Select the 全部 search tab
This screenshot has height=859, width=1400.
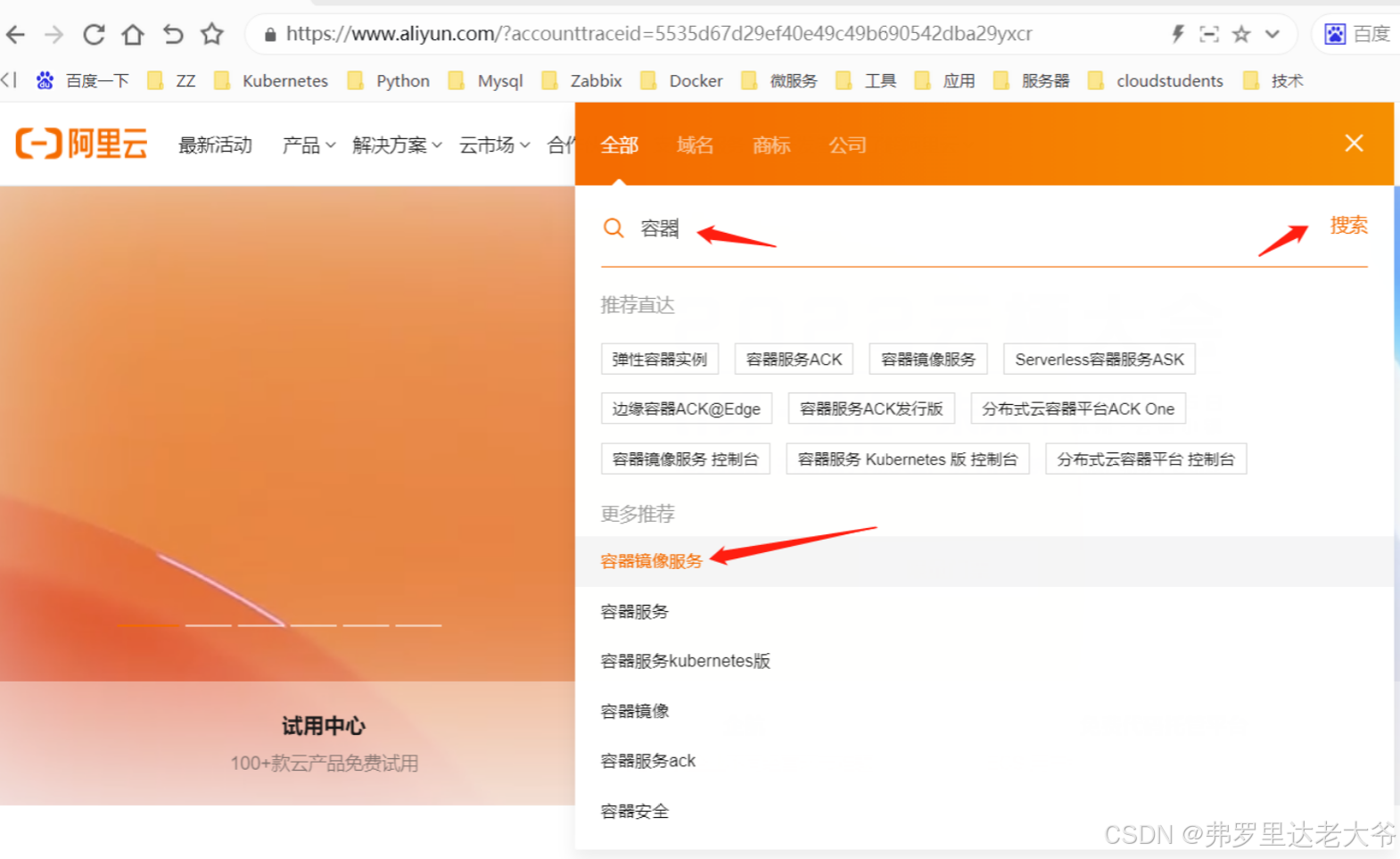pos(619,145)
